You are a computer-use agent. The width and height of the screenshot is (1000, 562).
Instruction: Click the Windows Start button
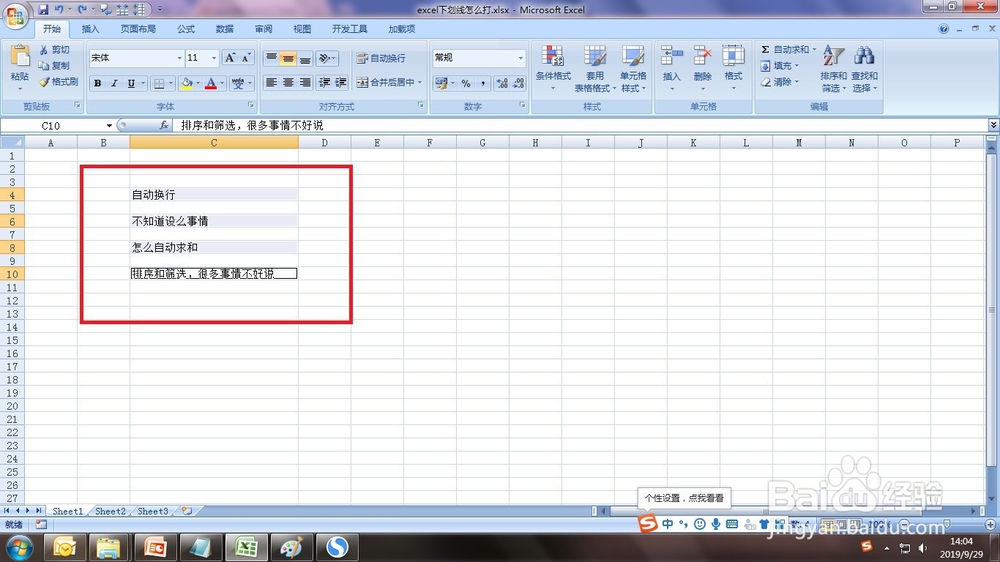click(x=19, y=547)
